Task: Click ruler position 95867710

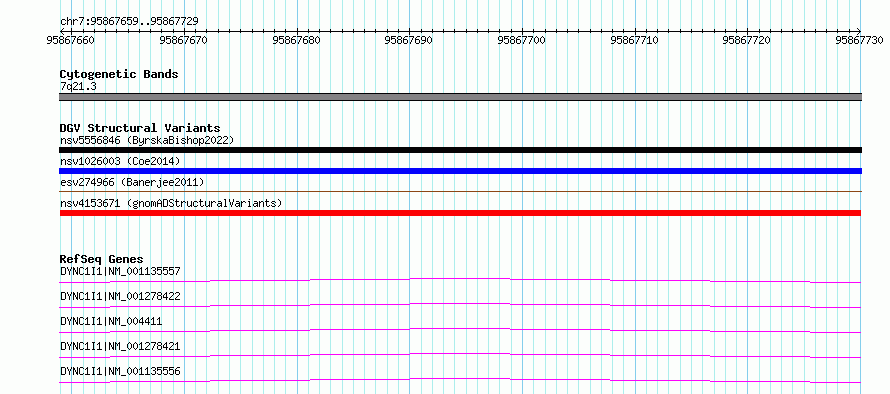Action: pos(634,40)
